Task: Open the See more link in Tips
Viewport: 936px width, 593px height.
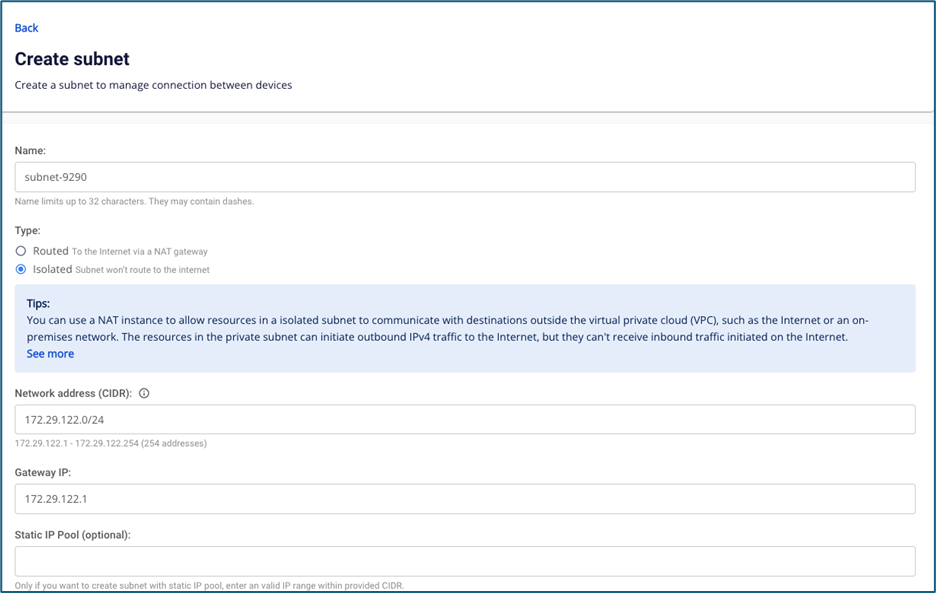Action: 50,354
